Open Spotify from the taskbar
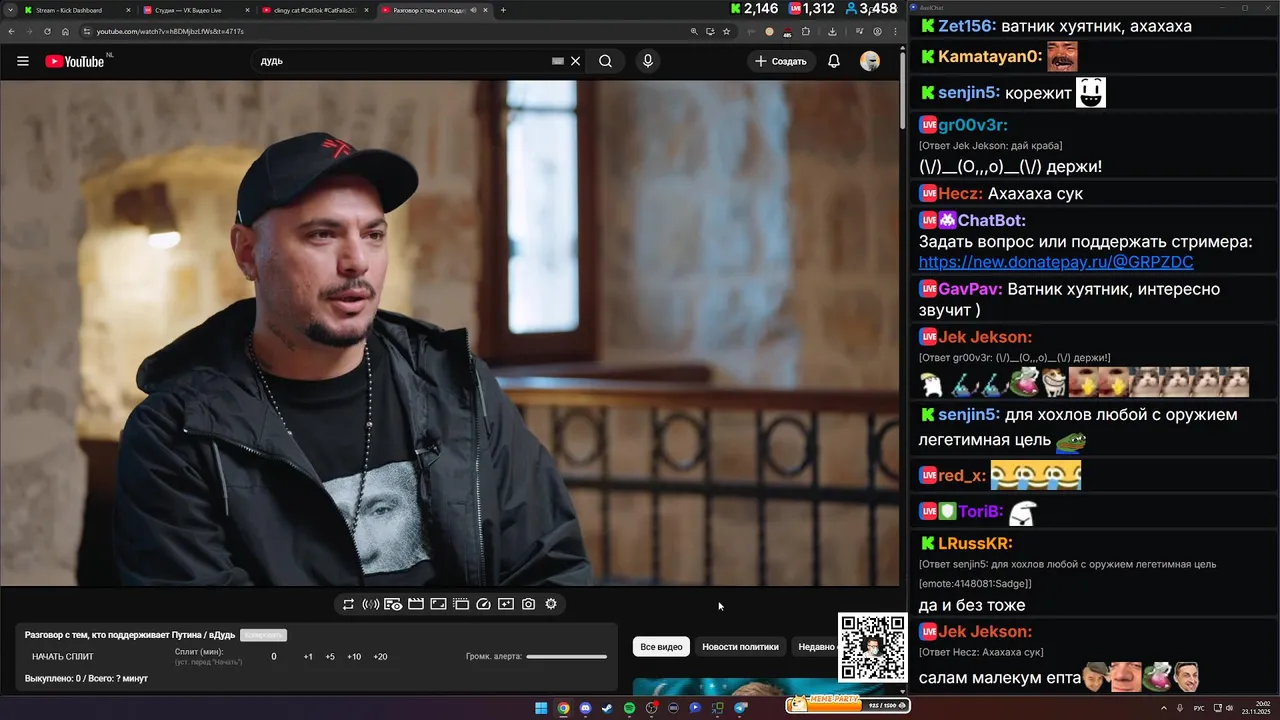 (x=629, y=708)
